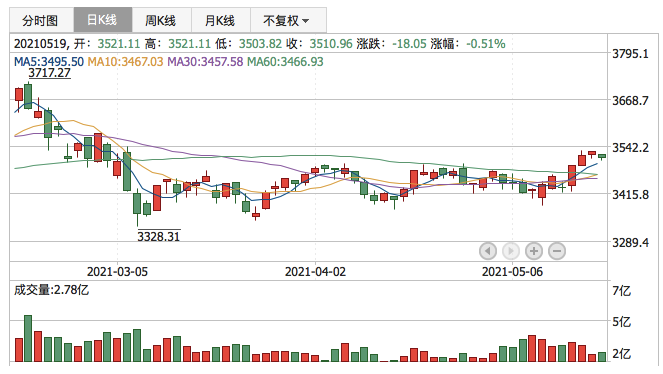
Task: Click the 20210519 date in header
Action: click(40, 44)
